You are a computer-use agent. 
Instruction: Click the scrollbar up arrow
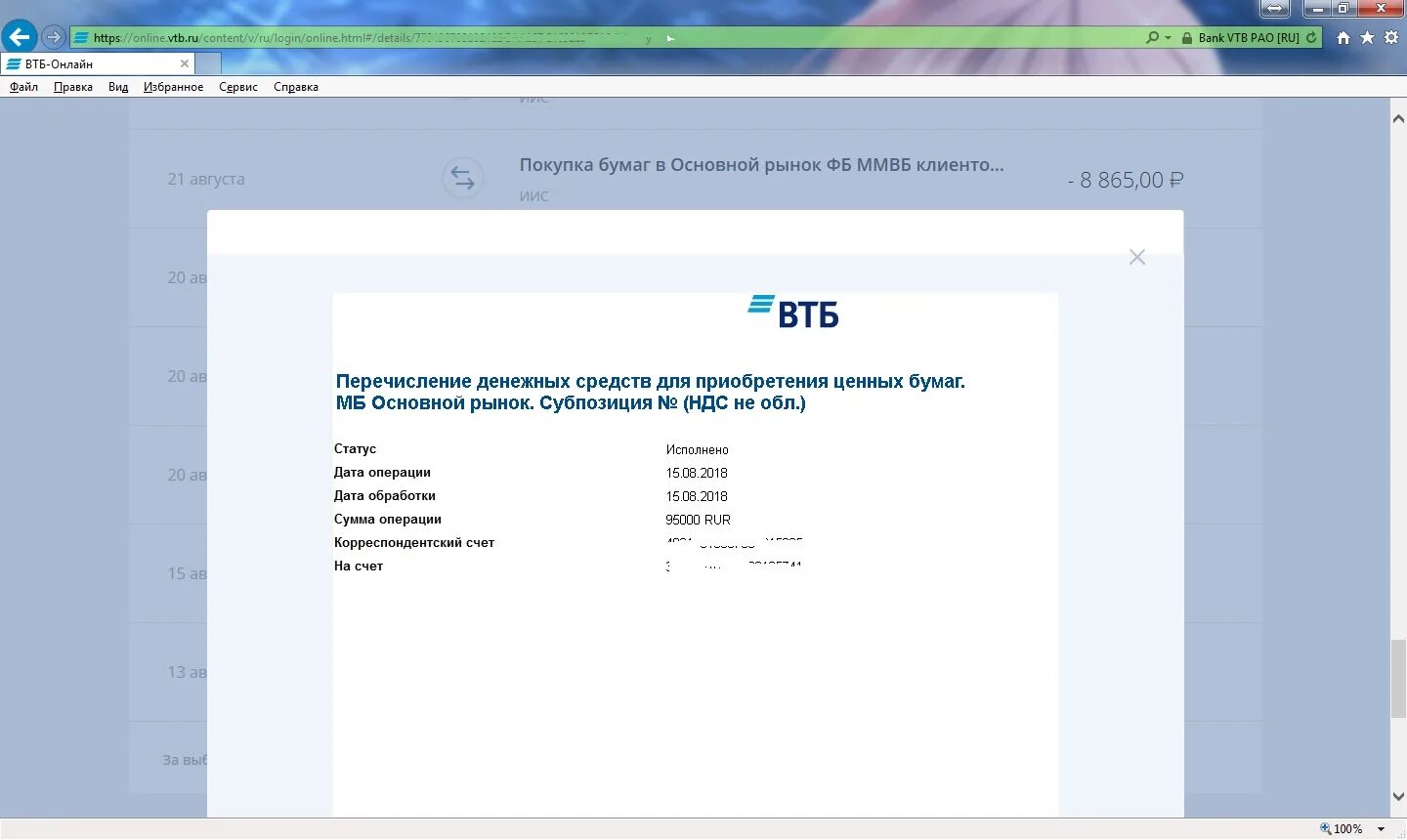1398,117
